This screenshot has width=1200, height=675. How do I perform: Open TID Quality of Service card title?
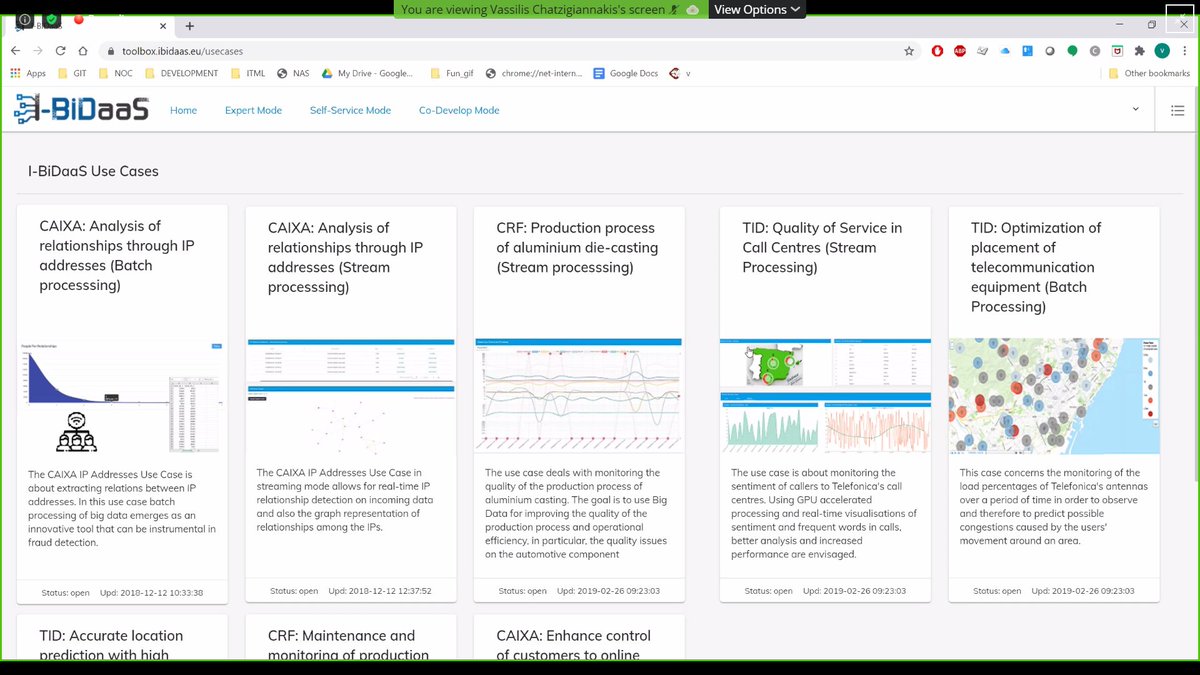click(822, 247)
